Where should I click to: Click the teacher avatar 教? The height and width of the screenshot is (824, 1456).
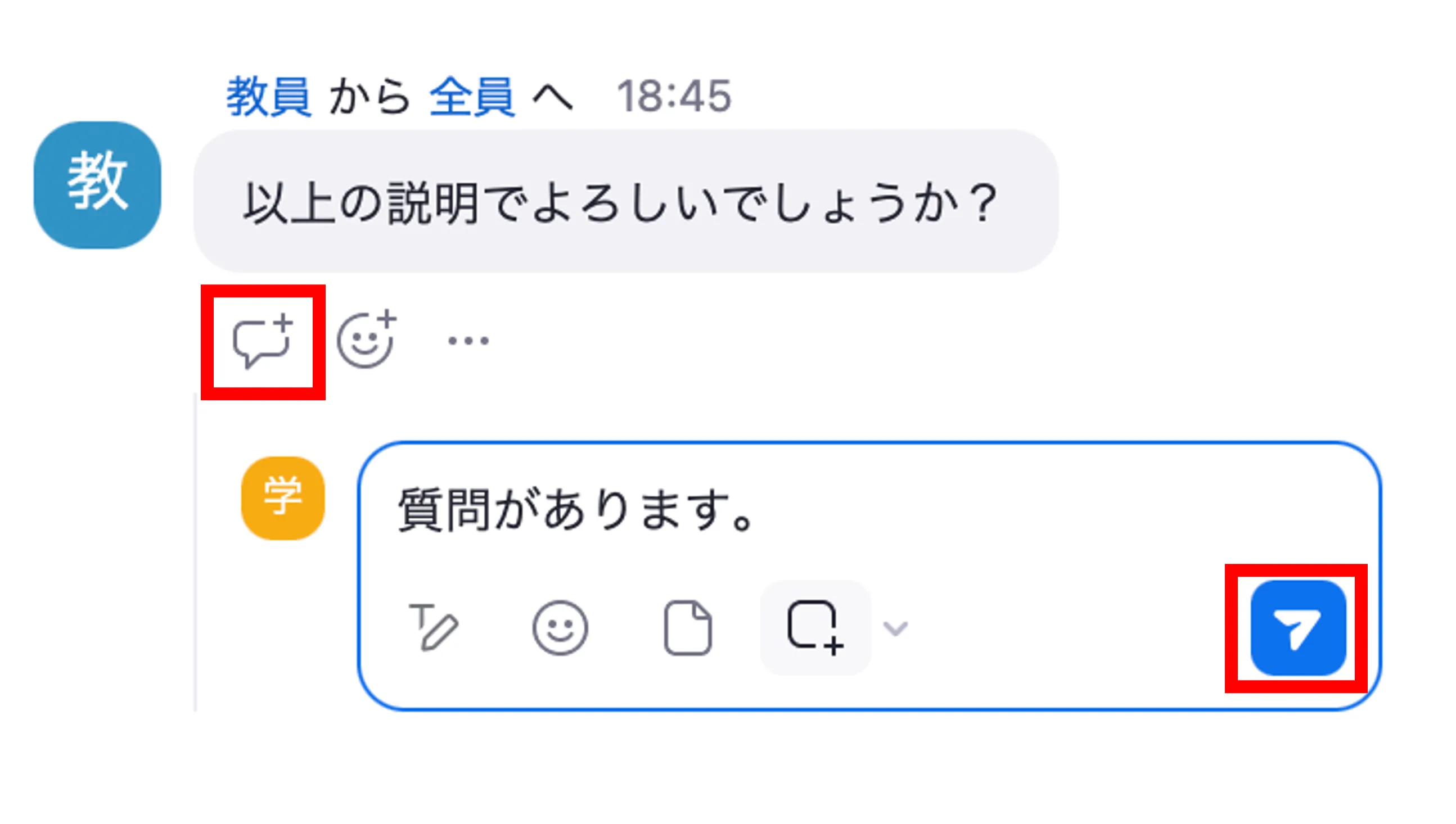[97, 185]
